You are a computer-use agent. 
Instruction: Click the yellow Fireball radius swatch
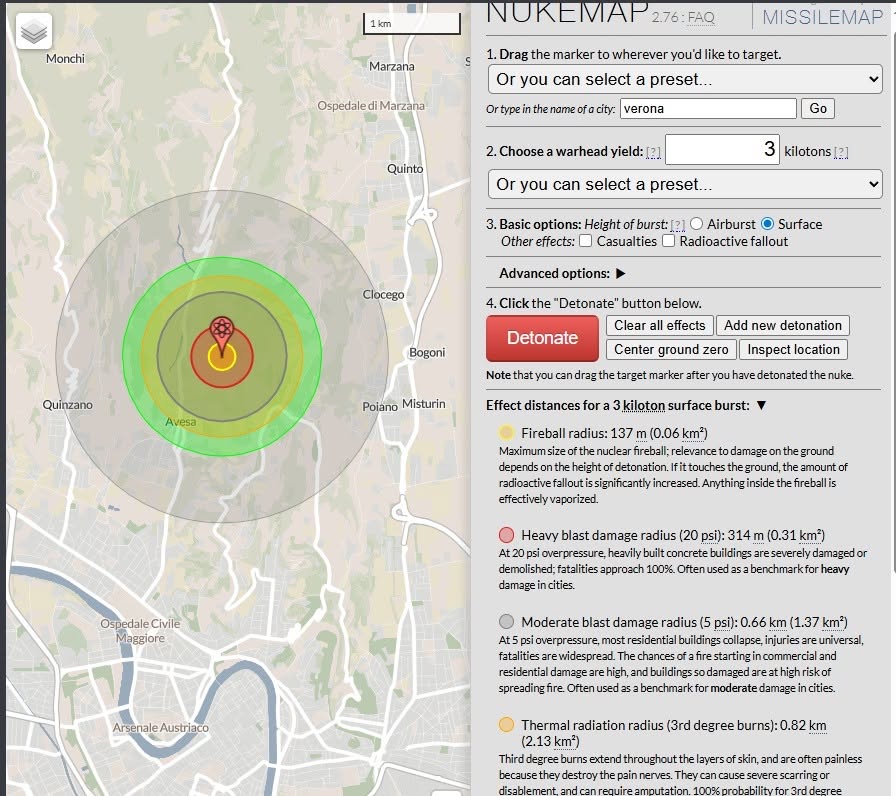pos(506,433)
